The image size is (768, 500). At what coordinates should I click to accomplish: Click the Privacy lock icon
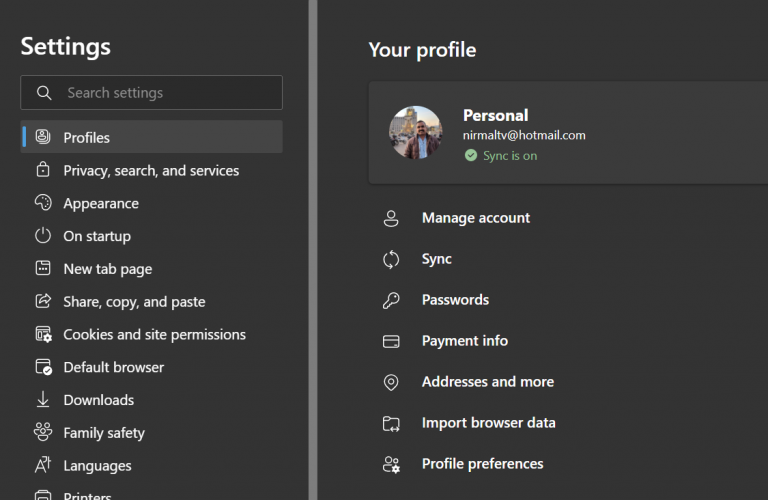43,170
